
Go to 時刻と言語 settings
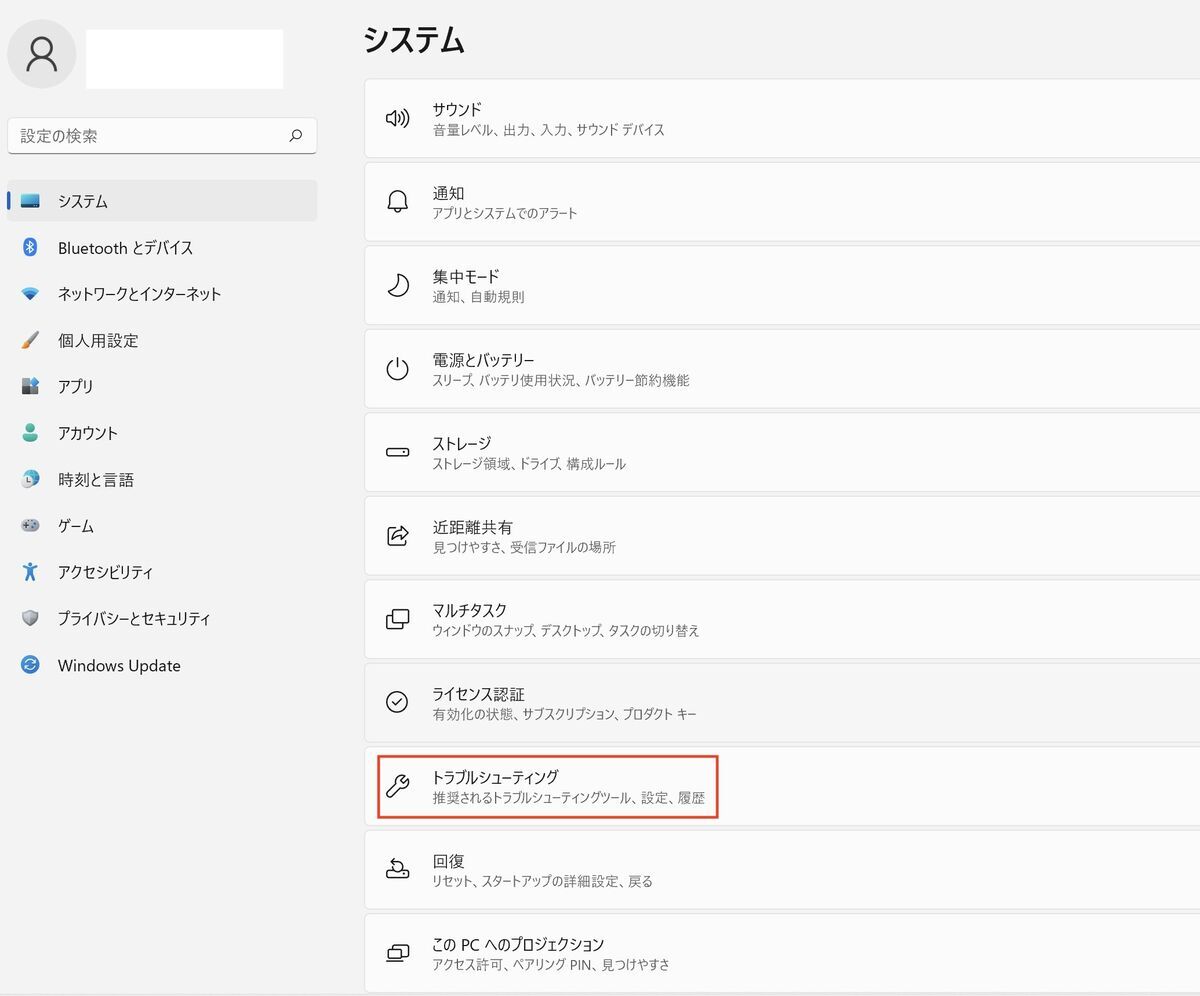[x=162, y=479]
